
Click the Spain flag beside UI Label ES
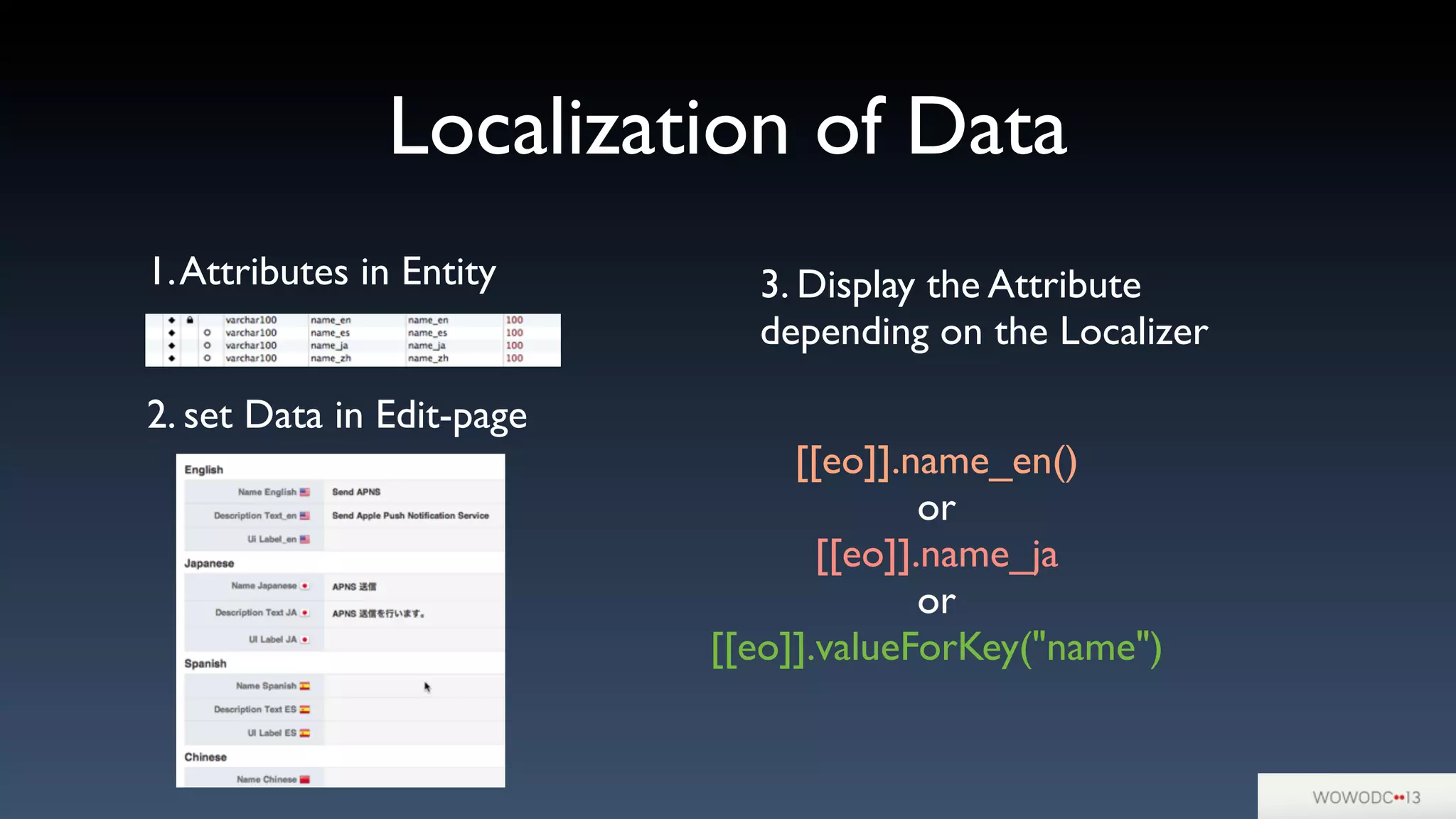[304, 733]
